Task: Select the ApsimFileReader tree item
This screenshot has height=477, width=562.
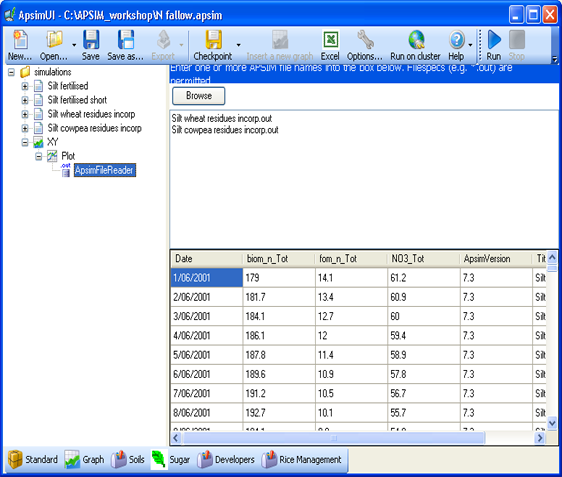Action: 105,170
